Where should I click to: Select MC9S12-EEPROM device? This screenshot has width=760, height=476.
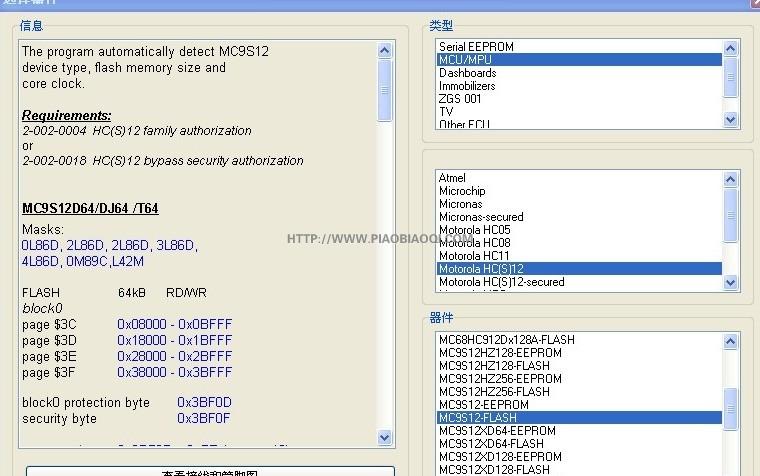coord(484,405)
